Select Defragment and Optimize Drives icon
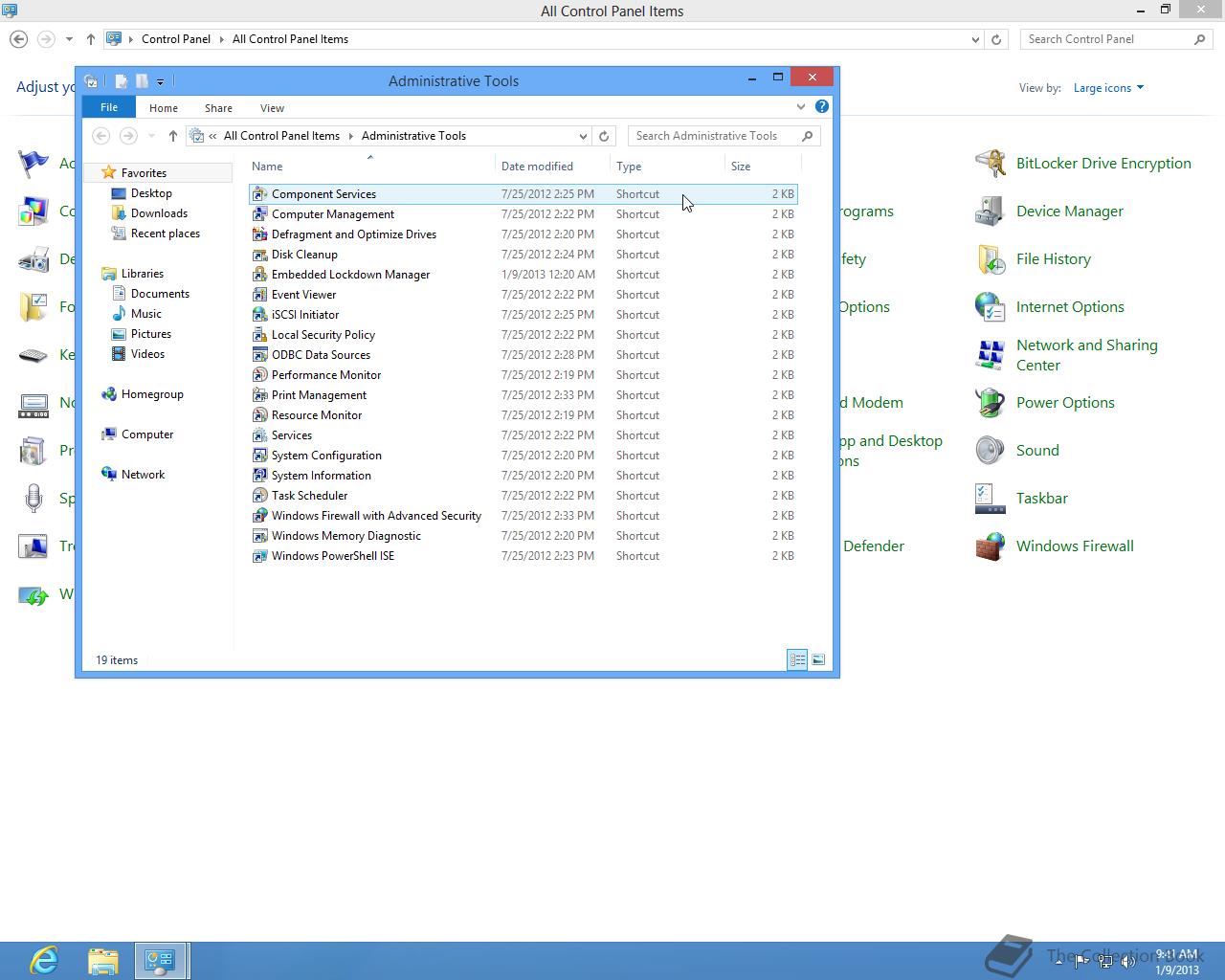1225x980 pixels. [x=259, y=234]
